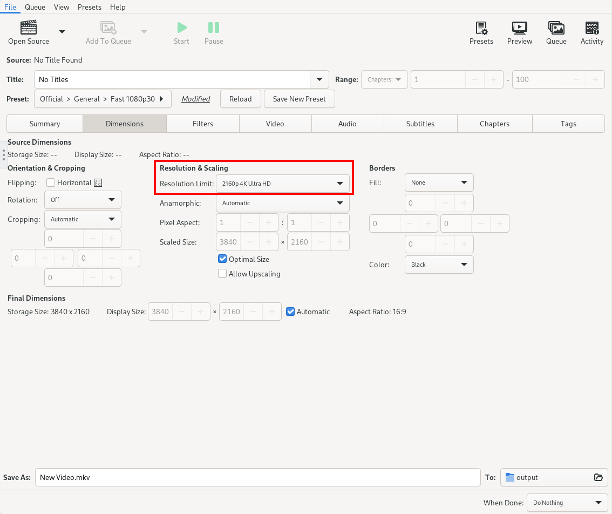Switch to the Filters tab
The height and width of the screenshot is (514, 612).
point(203,124)
